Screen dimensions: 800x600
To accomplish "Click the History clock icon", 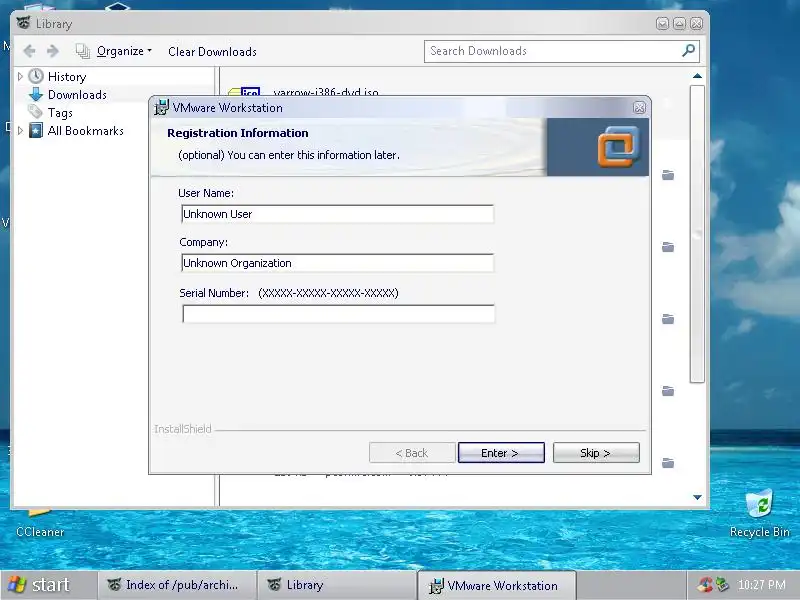I will (36, 77).
